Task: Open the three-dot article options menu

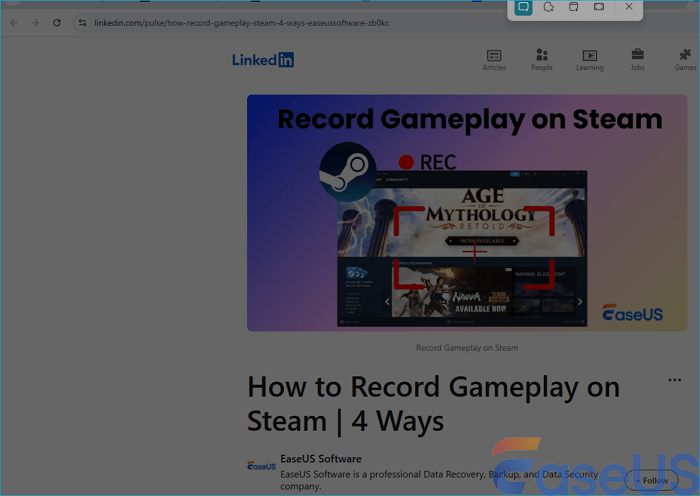Action: (x=674, y=380)
